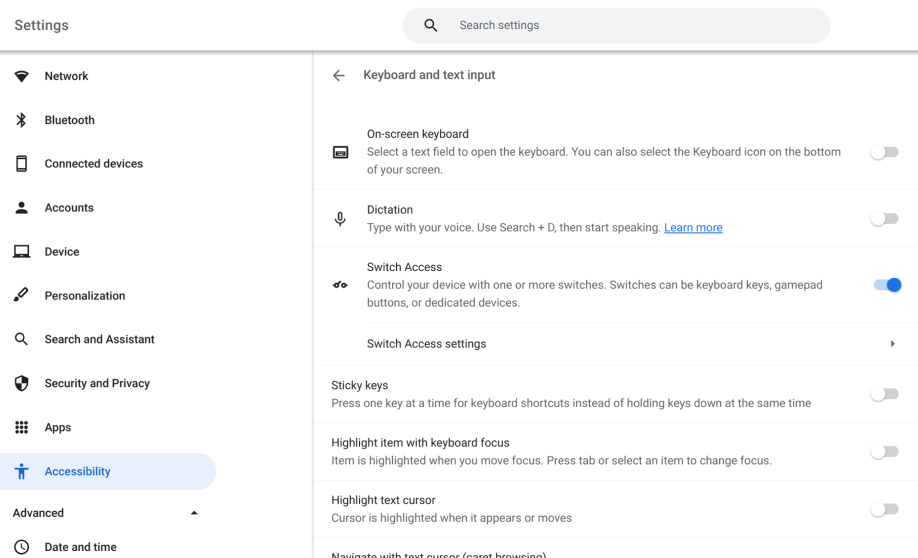Click the Apps grid icon
The width and height of the screenshot is (918, 558).
(x=22, y=427)
